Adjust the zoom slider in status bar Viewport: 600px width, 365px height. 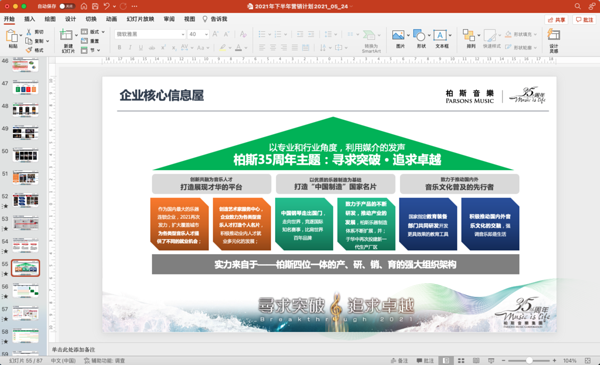(x=529, y=360)
